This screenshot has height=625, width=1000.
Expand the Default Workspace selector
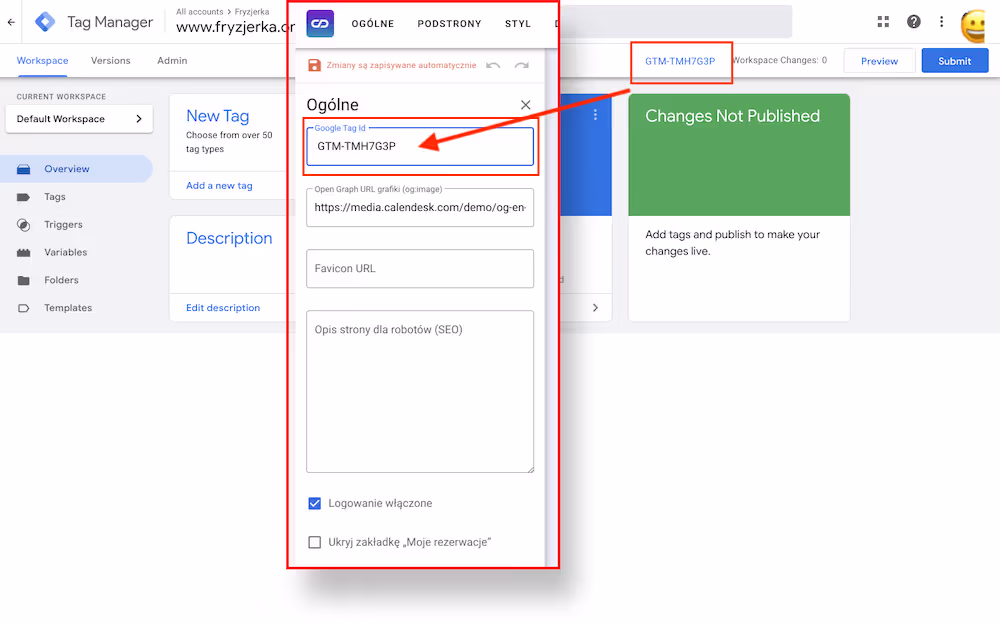79,119
